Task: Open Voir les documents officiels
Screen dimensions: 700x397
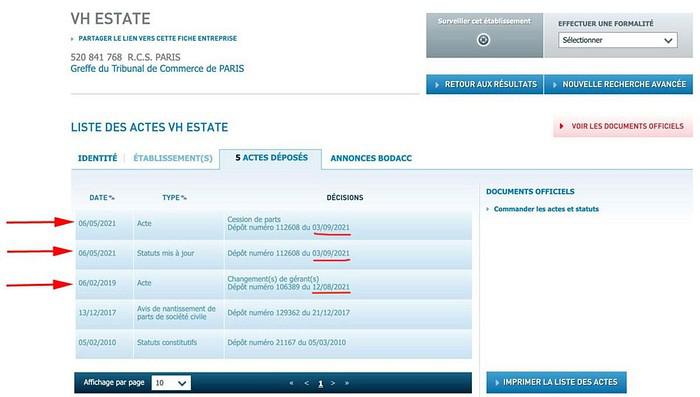Action: tap(623, 126)
